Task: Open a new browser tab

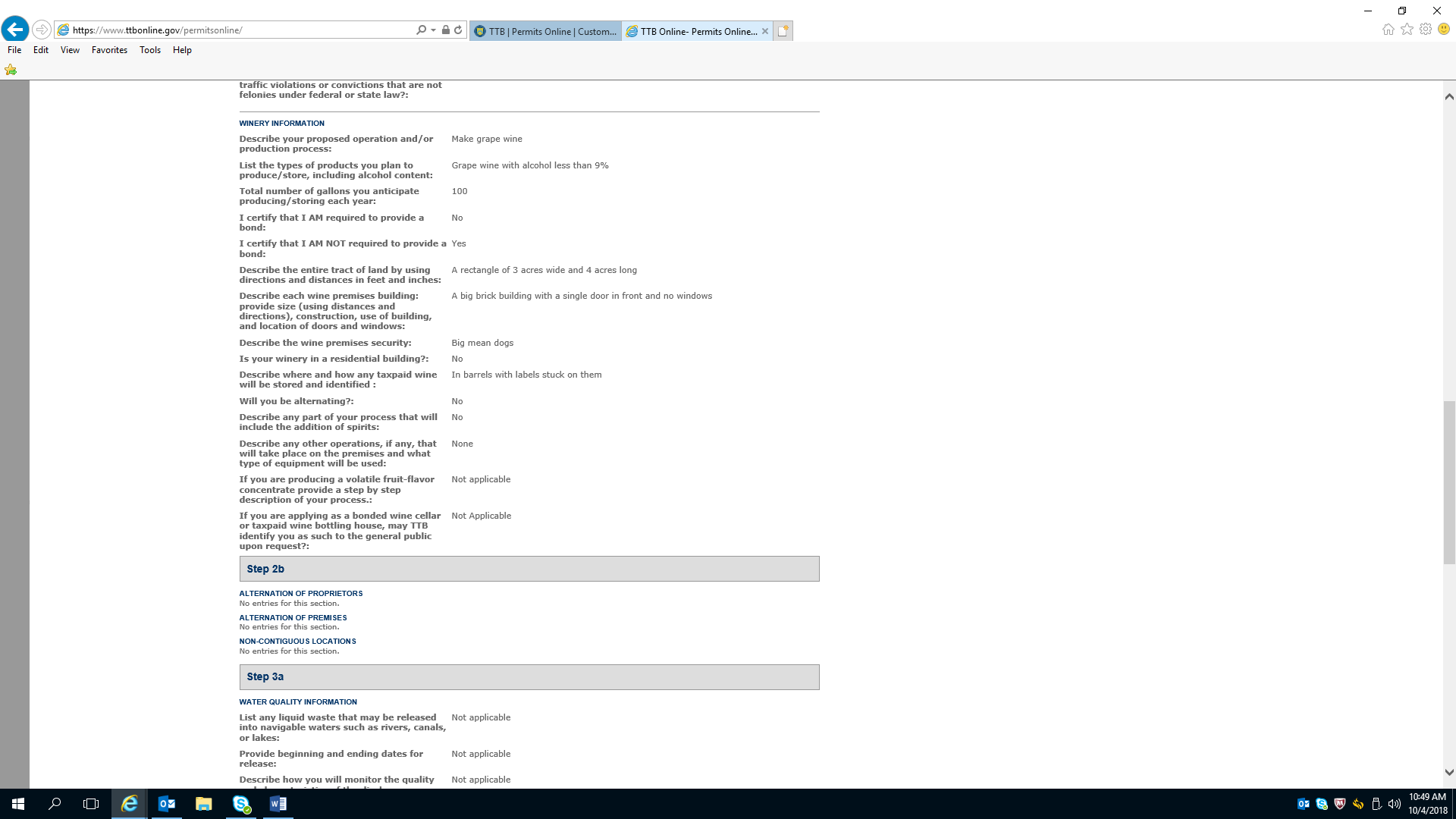Action: click(783, 31)
